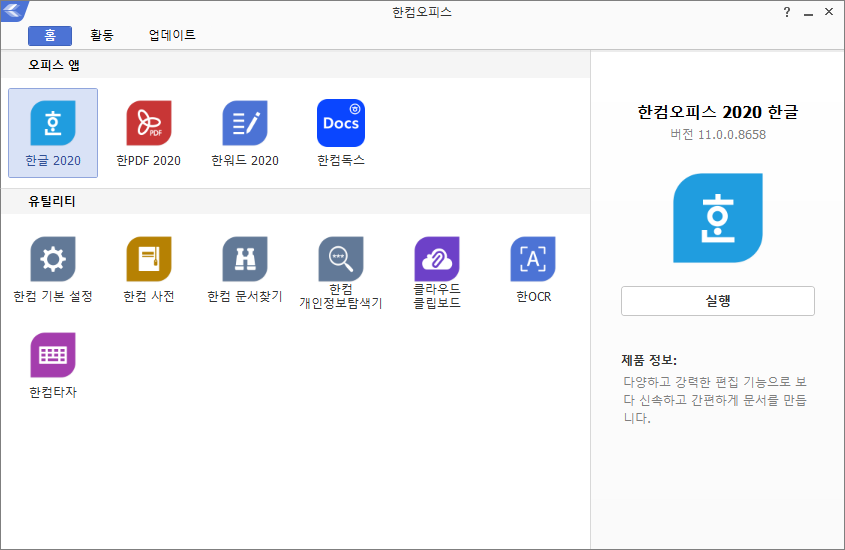Select the 클라우드 클립보드 icon
This screenshot has height=550, width=845.
(x=437, y=259)
